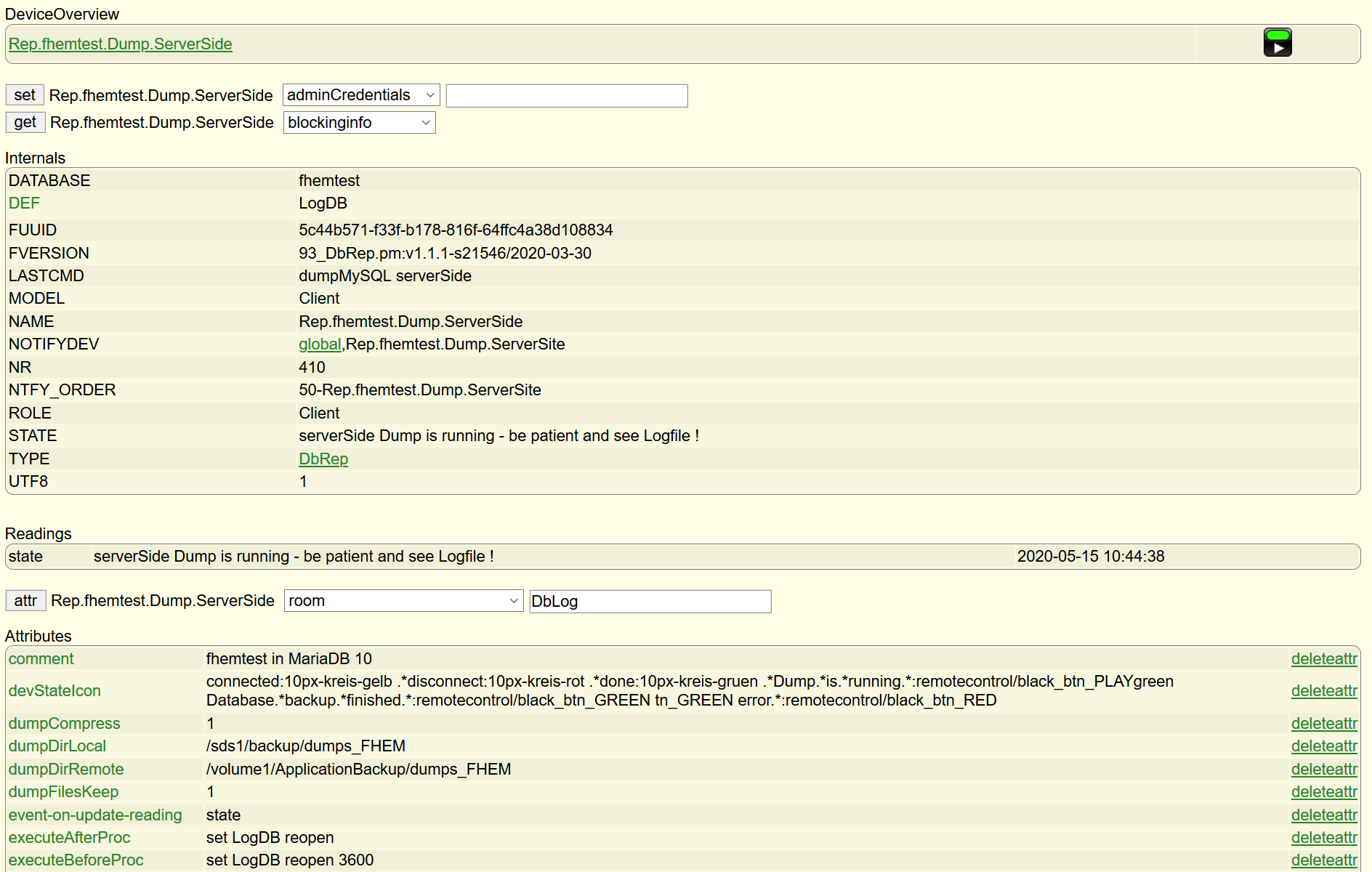Select the executeAfterProc attribute name
The height and width of the screenshot is (872, 1372).
[x=69, y=838]
